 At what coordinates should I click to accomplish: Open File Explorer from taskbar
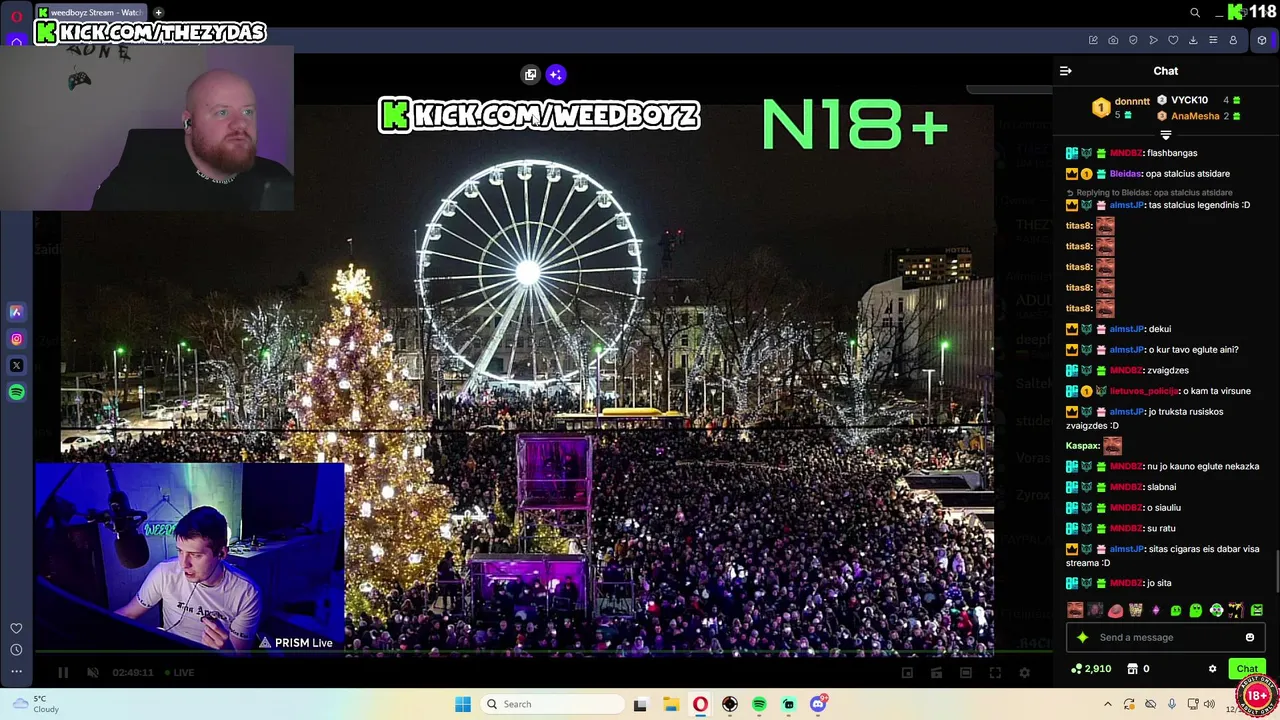pyautogui.click(x=671, y=704)
